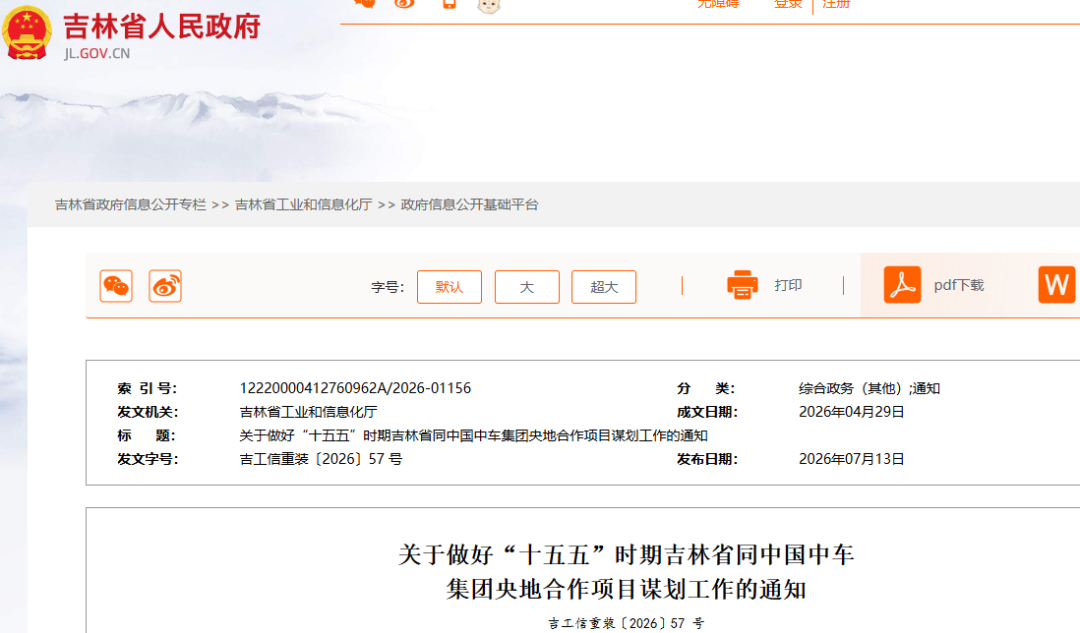Screen dimensions: 1080x633
Task: Click the 发布日期 label
Action: click(707, 459)
